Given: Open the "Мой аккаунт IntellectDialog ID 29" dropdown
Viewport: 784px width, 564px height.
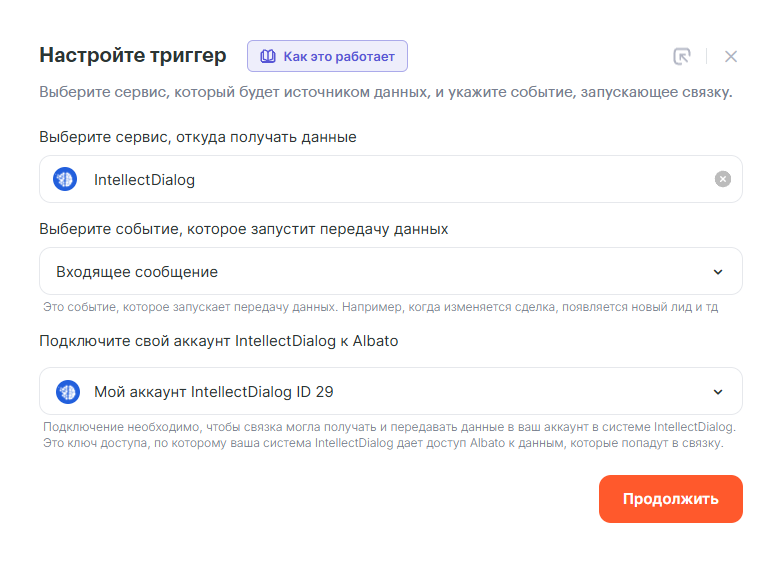Looking at the screenshot, I should [x=380, y=392].
